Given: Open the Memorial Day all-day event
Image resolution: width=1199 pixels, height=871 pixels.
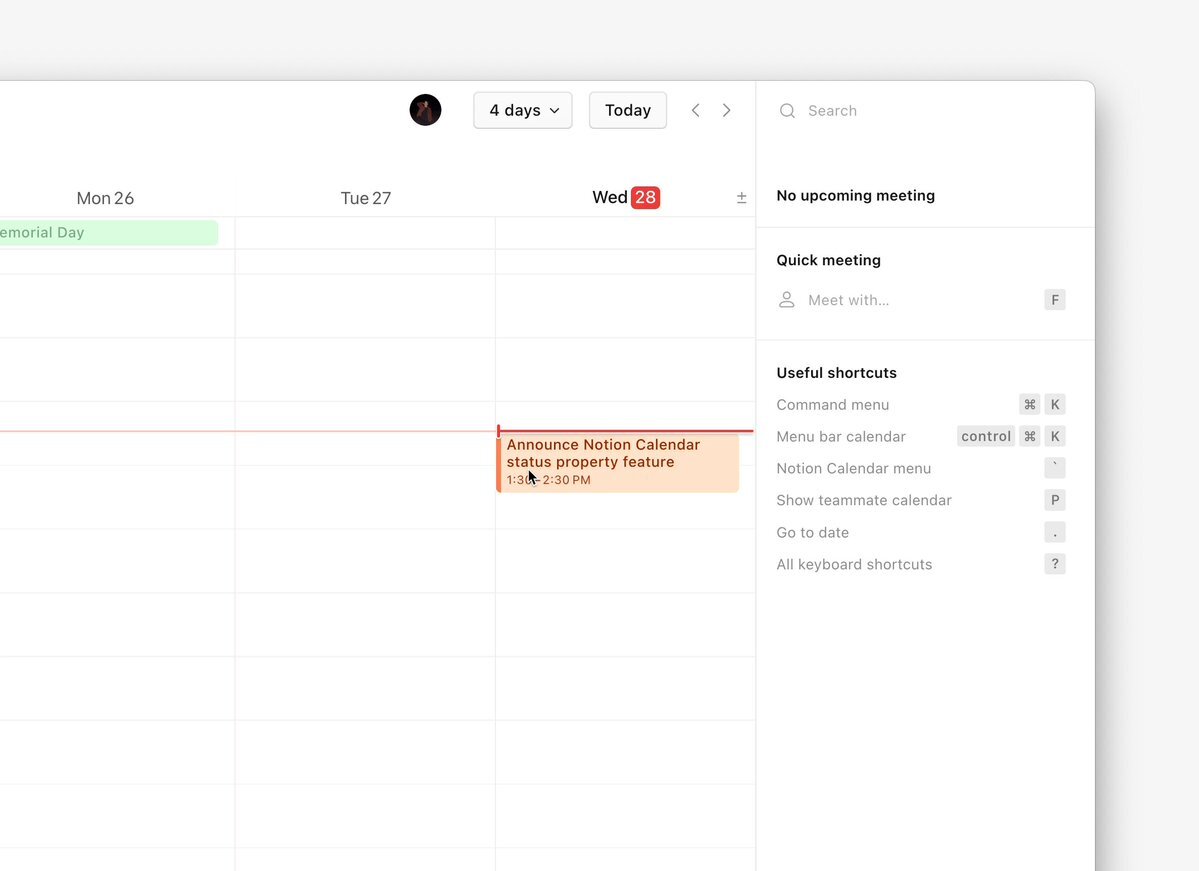Looking at the screenshot, I should point(109,232).
